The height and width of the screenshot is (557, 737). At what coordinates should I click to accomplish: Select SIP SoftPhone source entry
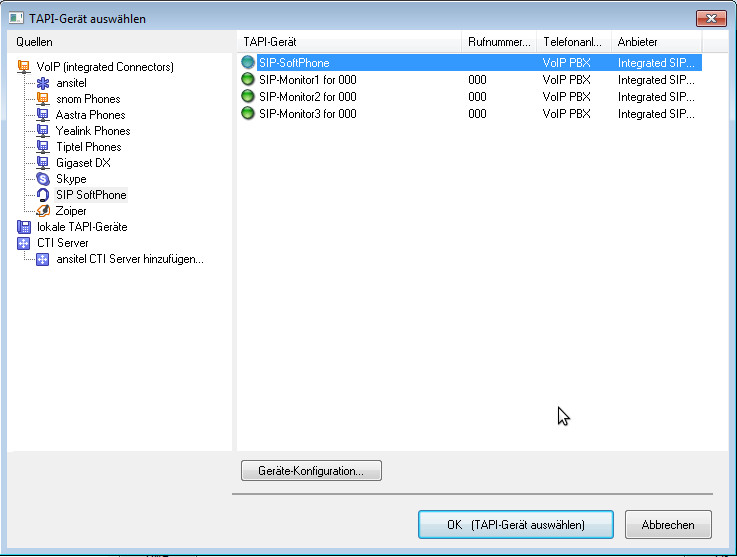pos(91,195)
